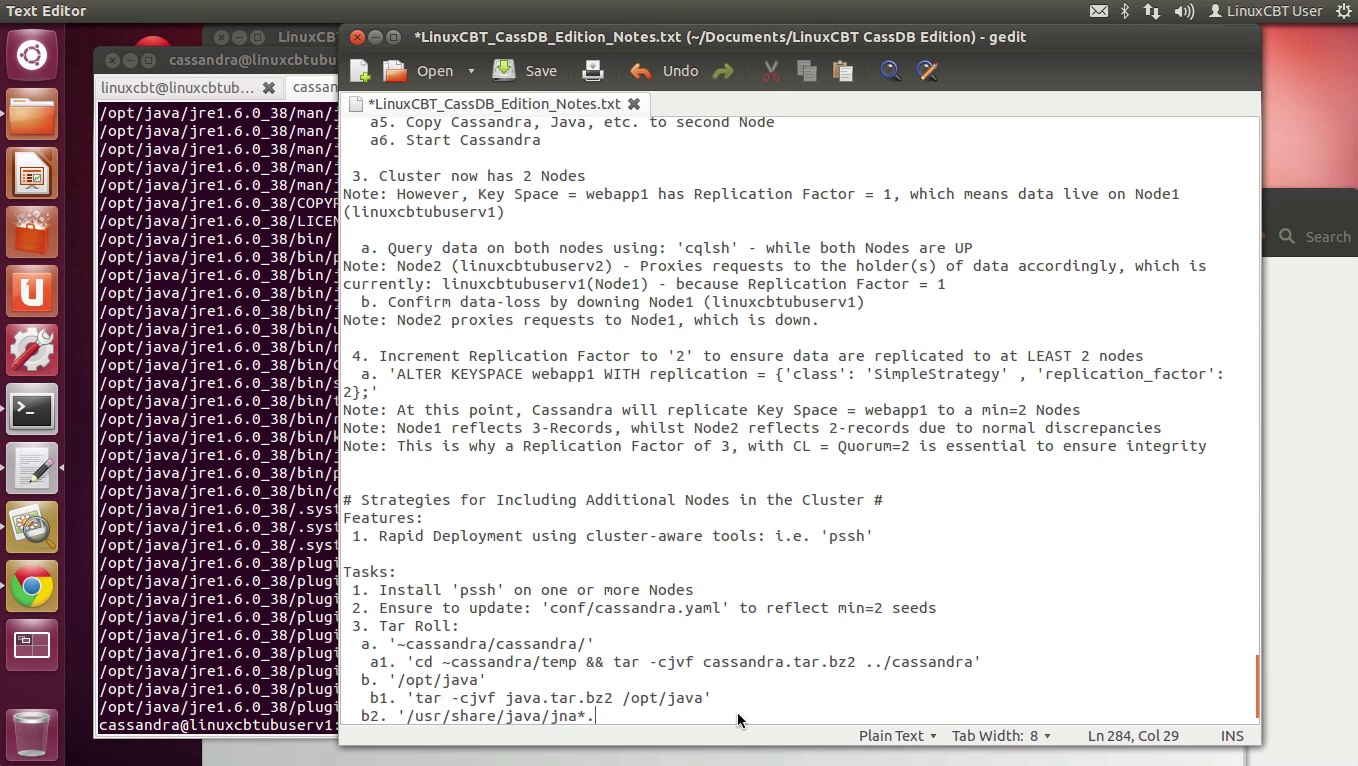
Task: Open the Tab Width dropdown
Action: pos(1001,736)
